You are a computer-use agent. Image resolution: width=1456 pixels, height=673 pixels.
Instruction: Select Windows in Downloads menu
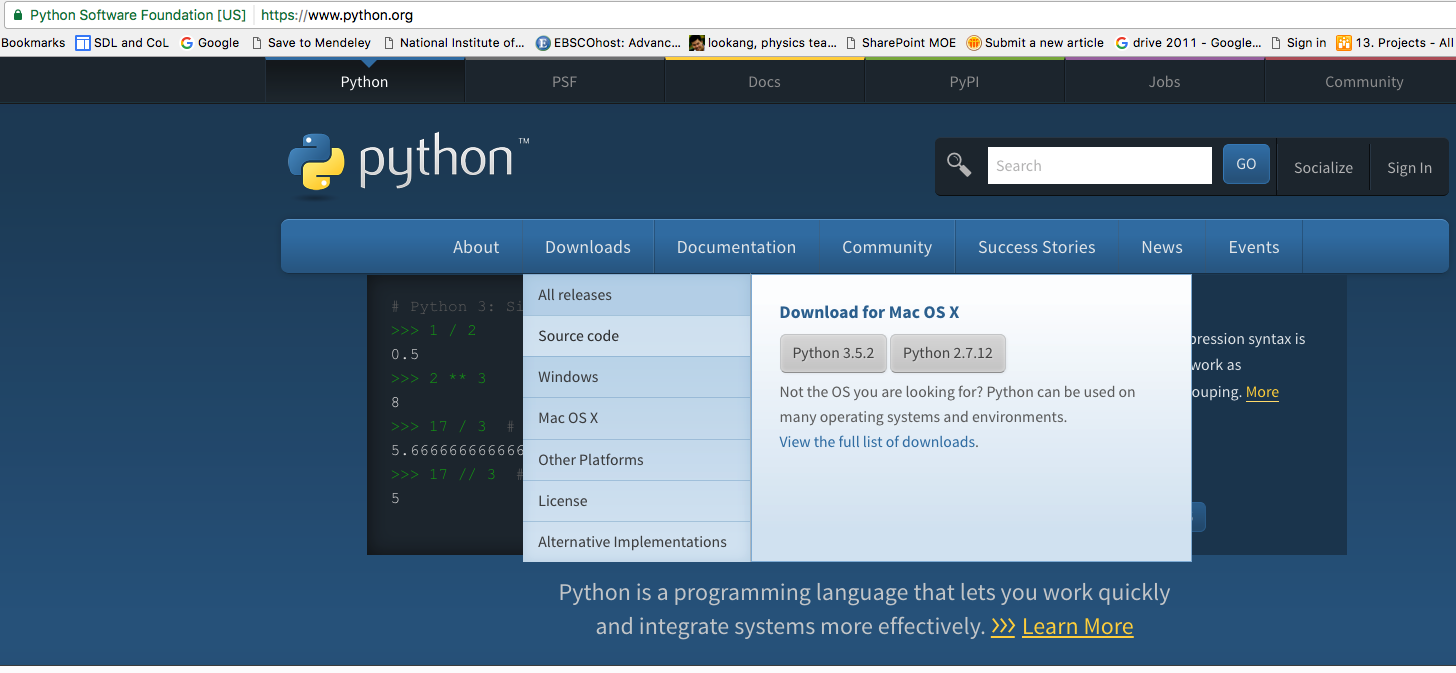click(x=637, y=377)
